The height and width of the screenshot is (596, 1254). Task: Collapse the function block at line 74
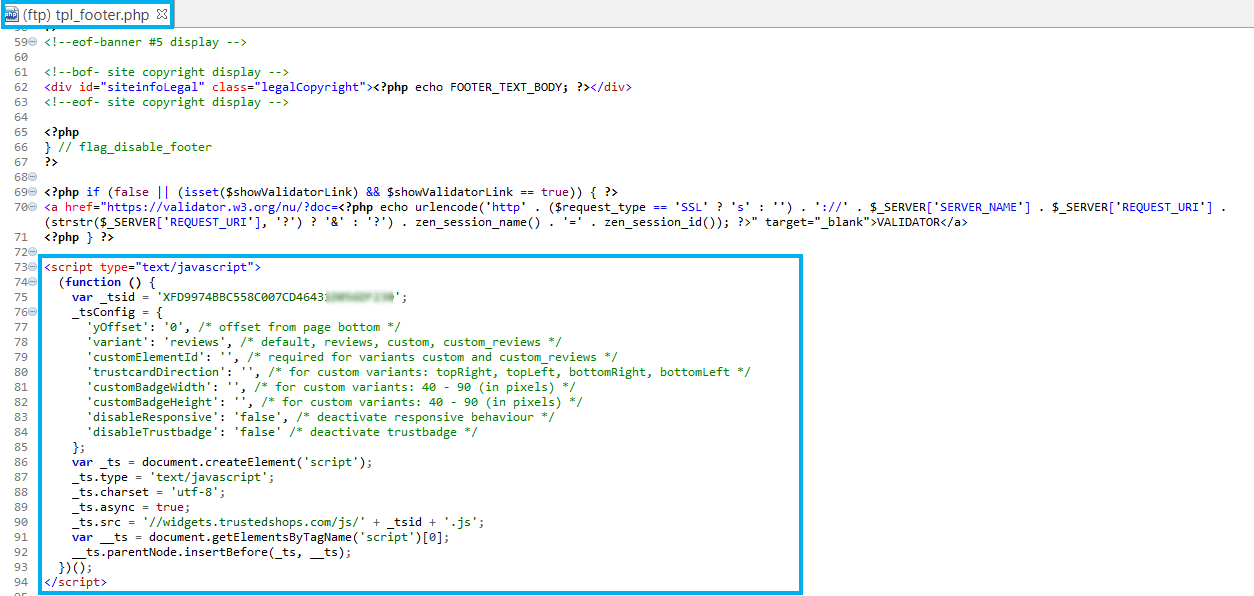(x=33, y=282)
